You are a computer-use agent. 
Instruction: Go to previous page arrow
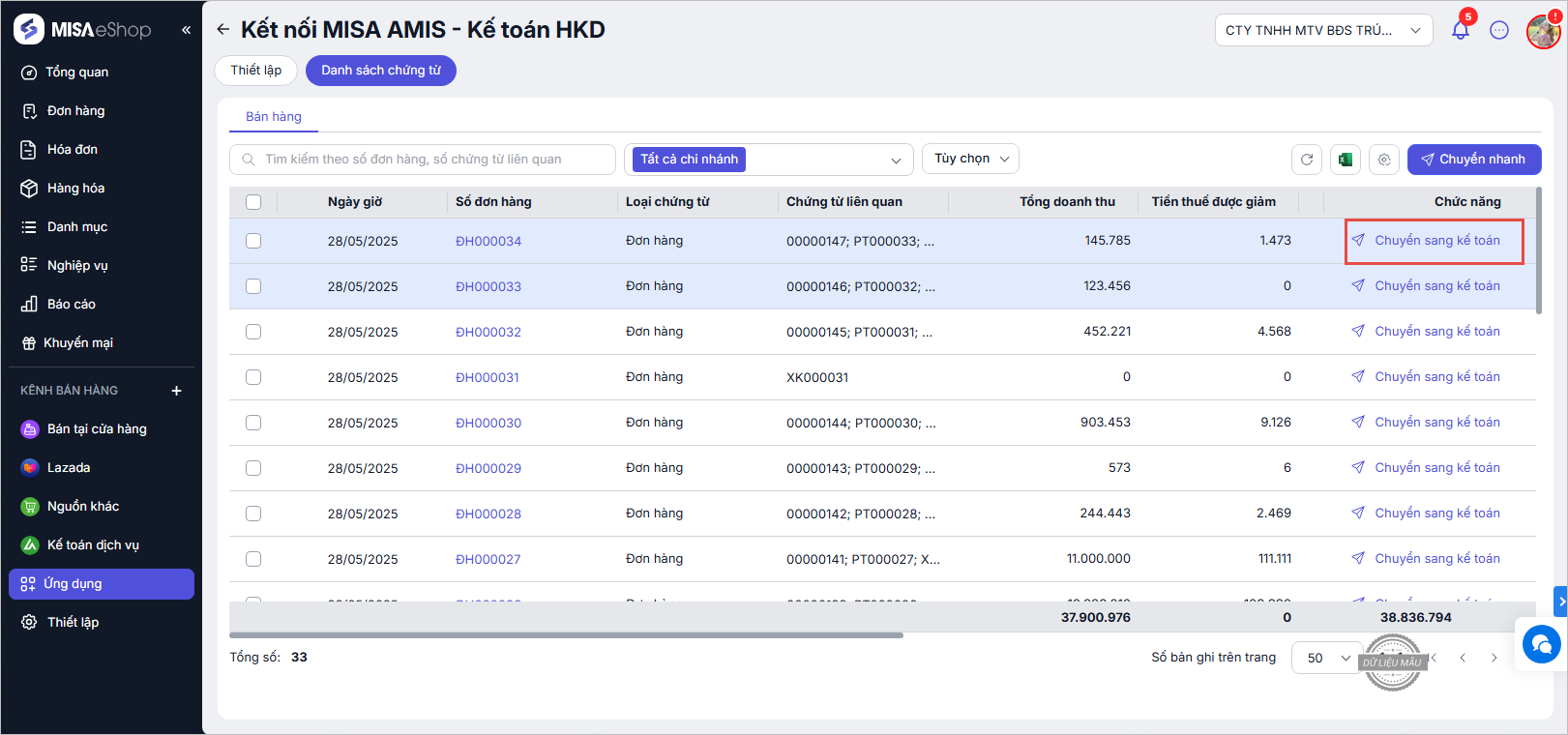coord(1463,658)
